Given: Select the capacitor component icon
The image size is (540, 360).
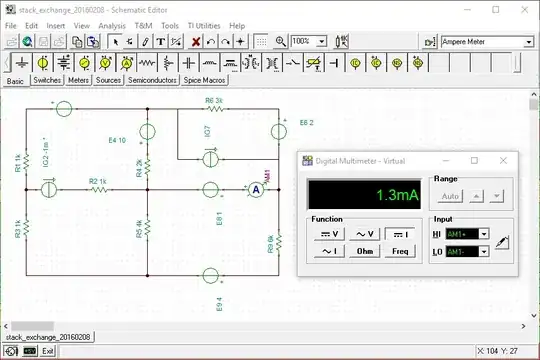Looking at the screenshot, I should (189, 63).
